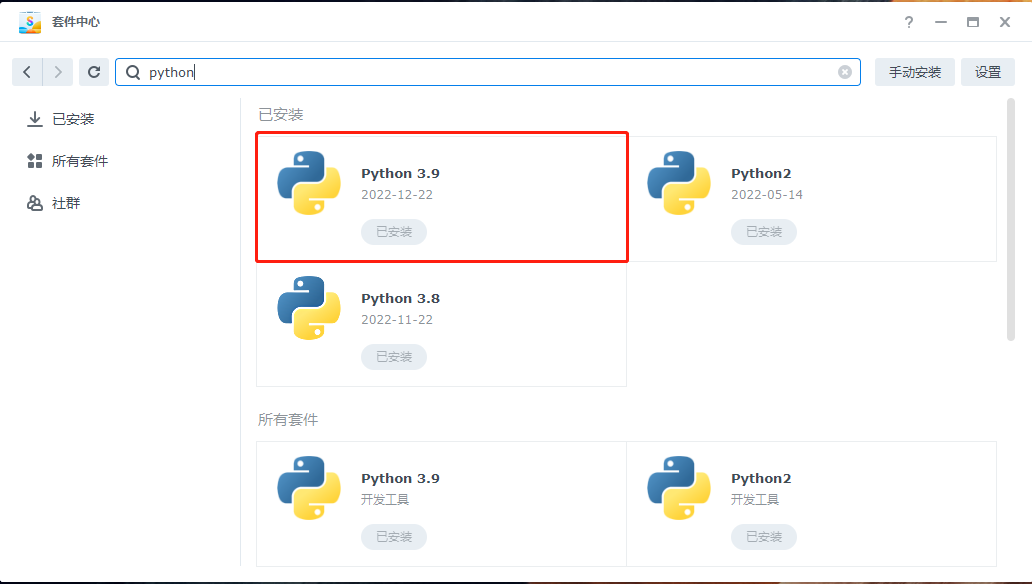Click Python 3.9 icon in installed section
This screenshot has height=584, width=1032.
tap(309, 183)
